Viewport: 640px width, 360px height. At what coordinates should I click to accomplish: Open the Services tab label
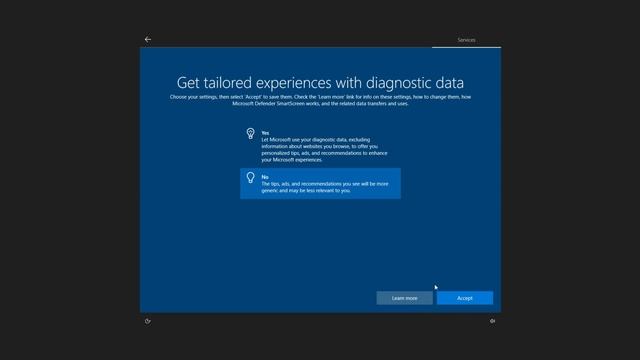click(x=466, y=40)
